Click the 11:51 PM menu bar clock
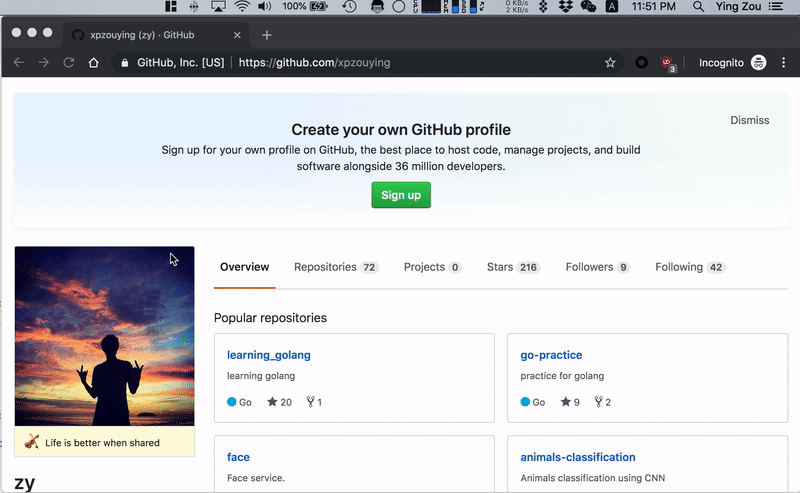 pos(654,6)
